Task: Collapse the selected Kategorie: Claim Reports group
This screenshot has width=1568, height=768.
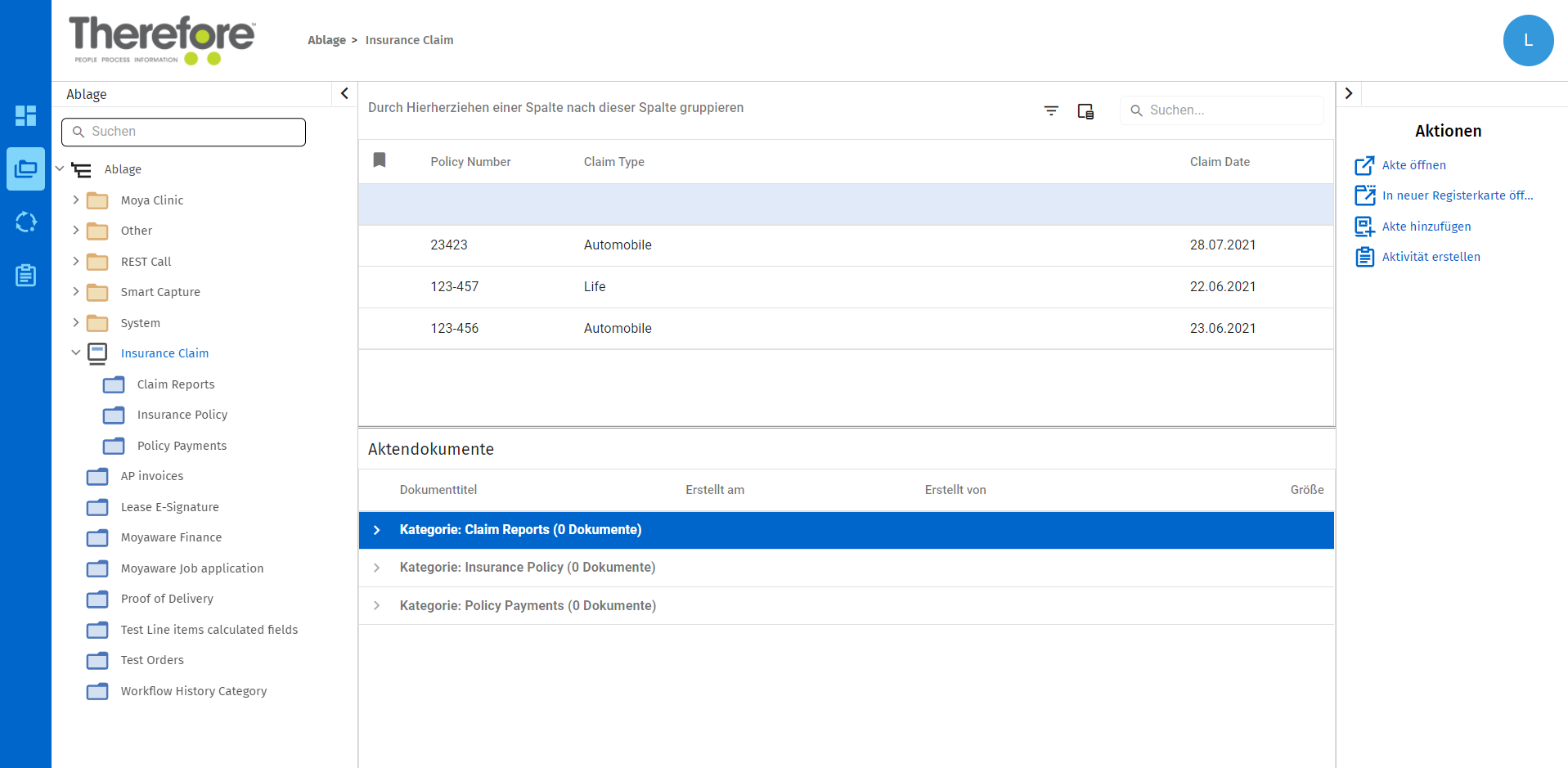Action: pyautogui.click(x=377, y=529)
